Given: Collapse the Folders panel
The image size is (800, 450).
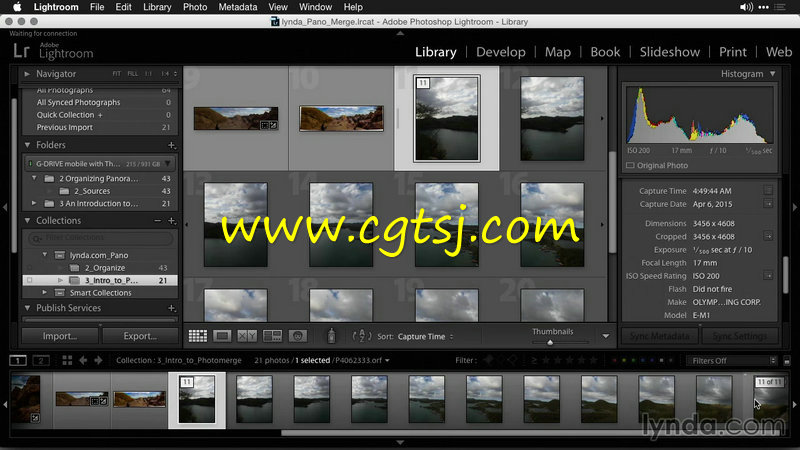Looking at the screenshot, I should click(x=27, y=145).
